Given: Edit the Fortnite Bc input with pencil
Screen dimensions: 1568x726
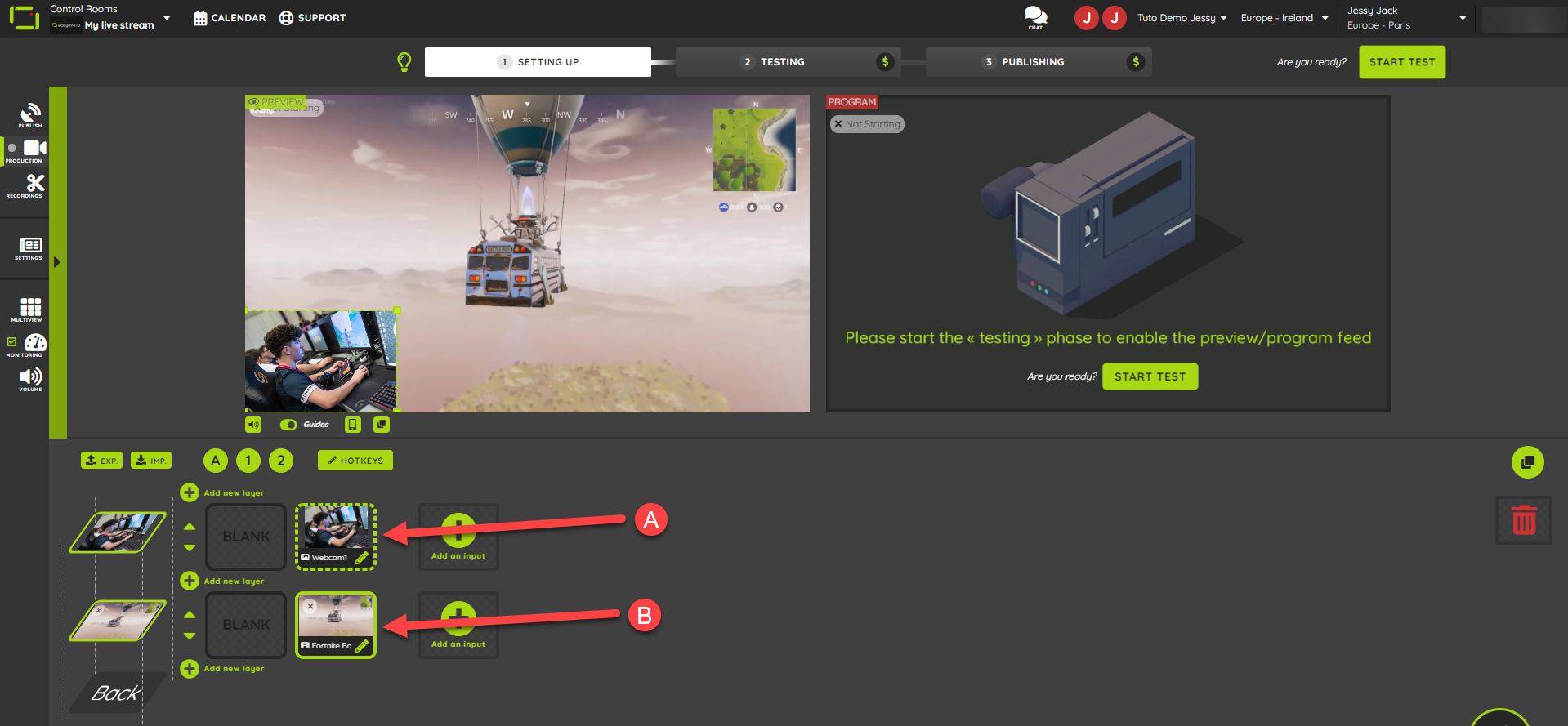Looking at the screenshot, I should pyautogui.click(x=362, y=646).
